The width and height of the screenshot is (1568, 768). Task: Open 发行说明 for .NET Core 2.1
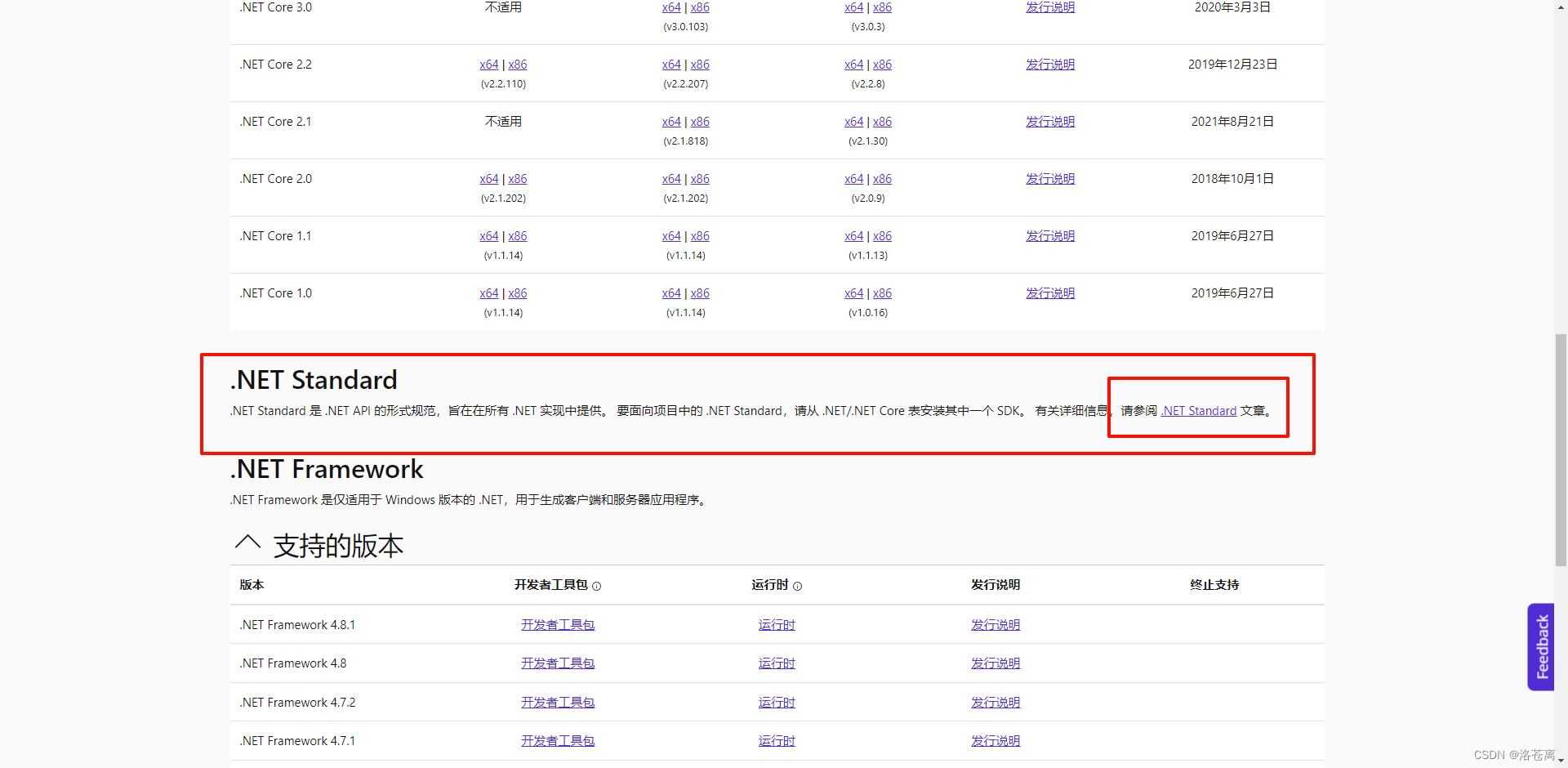point(1050,122)
